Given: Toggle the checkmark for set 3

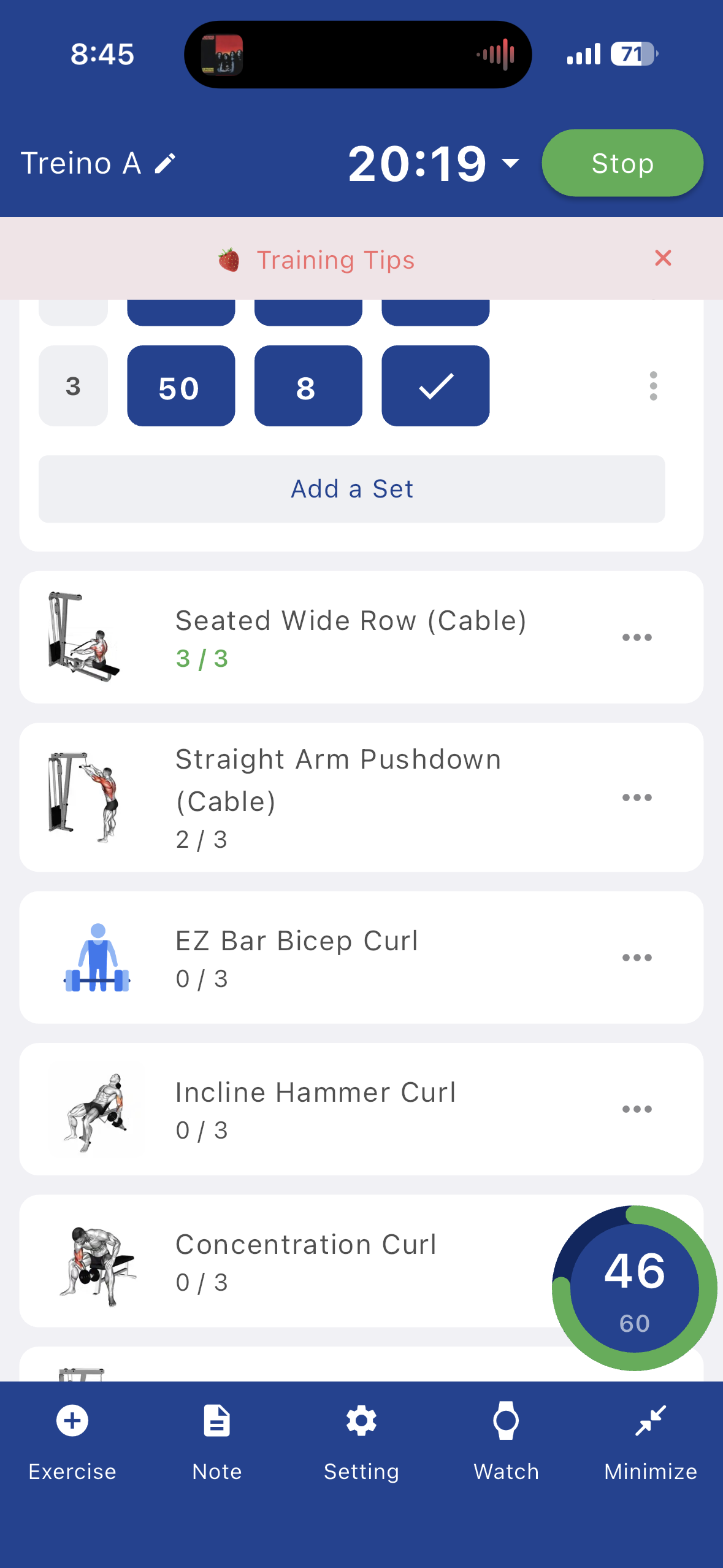Looking at the screenshot, I should [x=435, y=386].
